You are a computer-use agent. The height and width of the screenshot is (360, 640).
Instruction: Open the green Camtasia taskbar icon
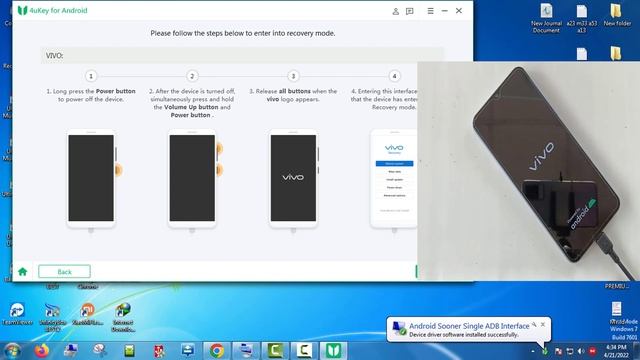point(275,351)
